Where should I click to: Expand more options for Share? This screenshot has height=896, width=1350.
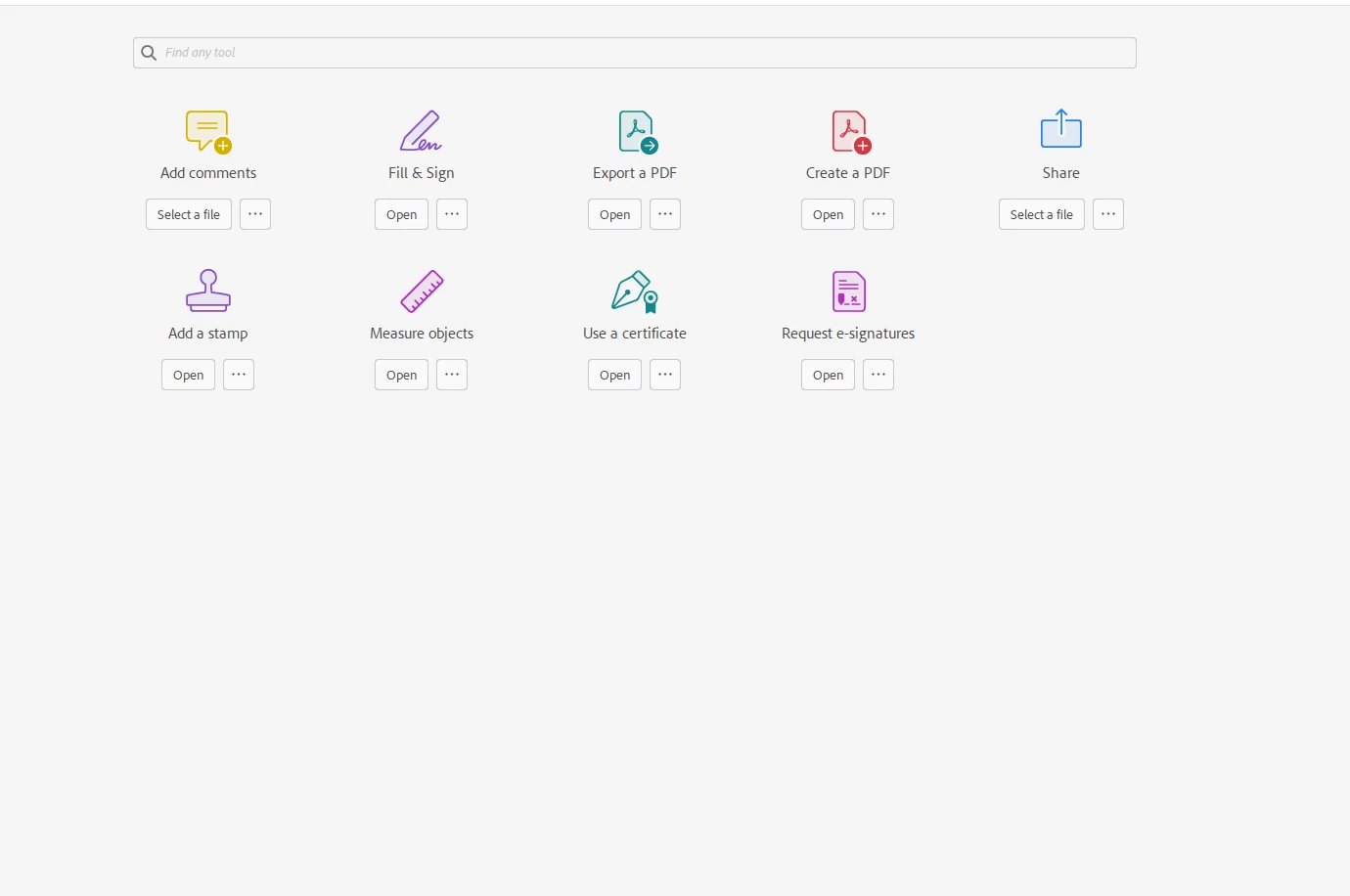click(x=1108, y=214)
